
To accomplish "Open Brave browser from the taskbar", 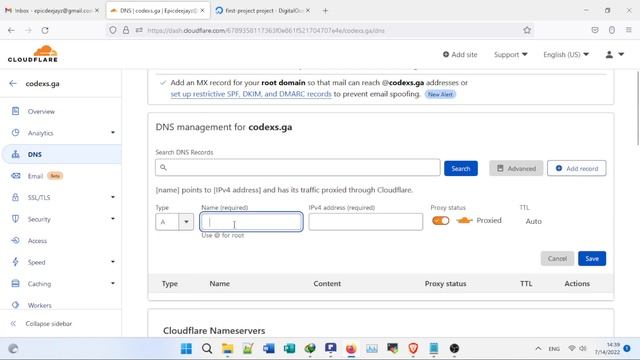I will (413, 349).
